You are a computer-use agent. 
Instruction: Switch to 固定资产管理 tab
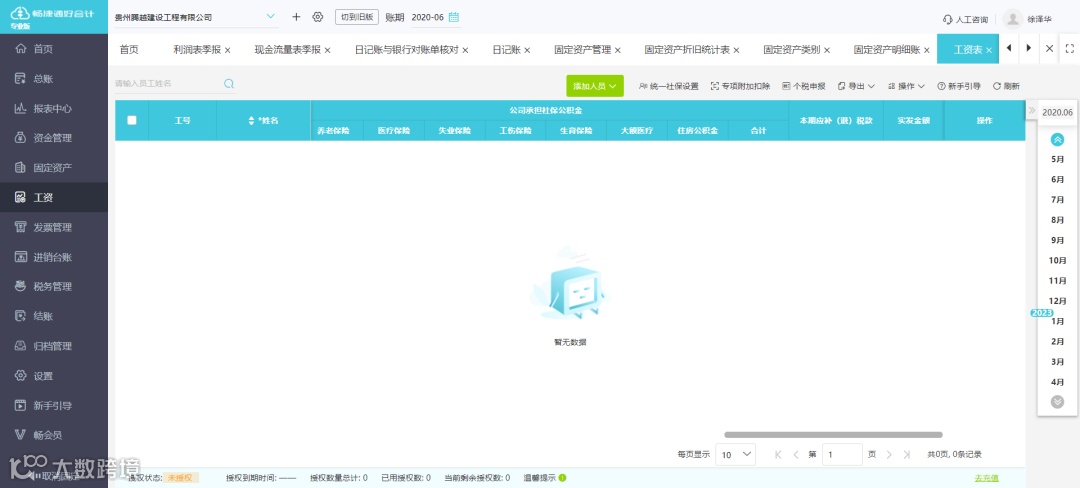583,50
